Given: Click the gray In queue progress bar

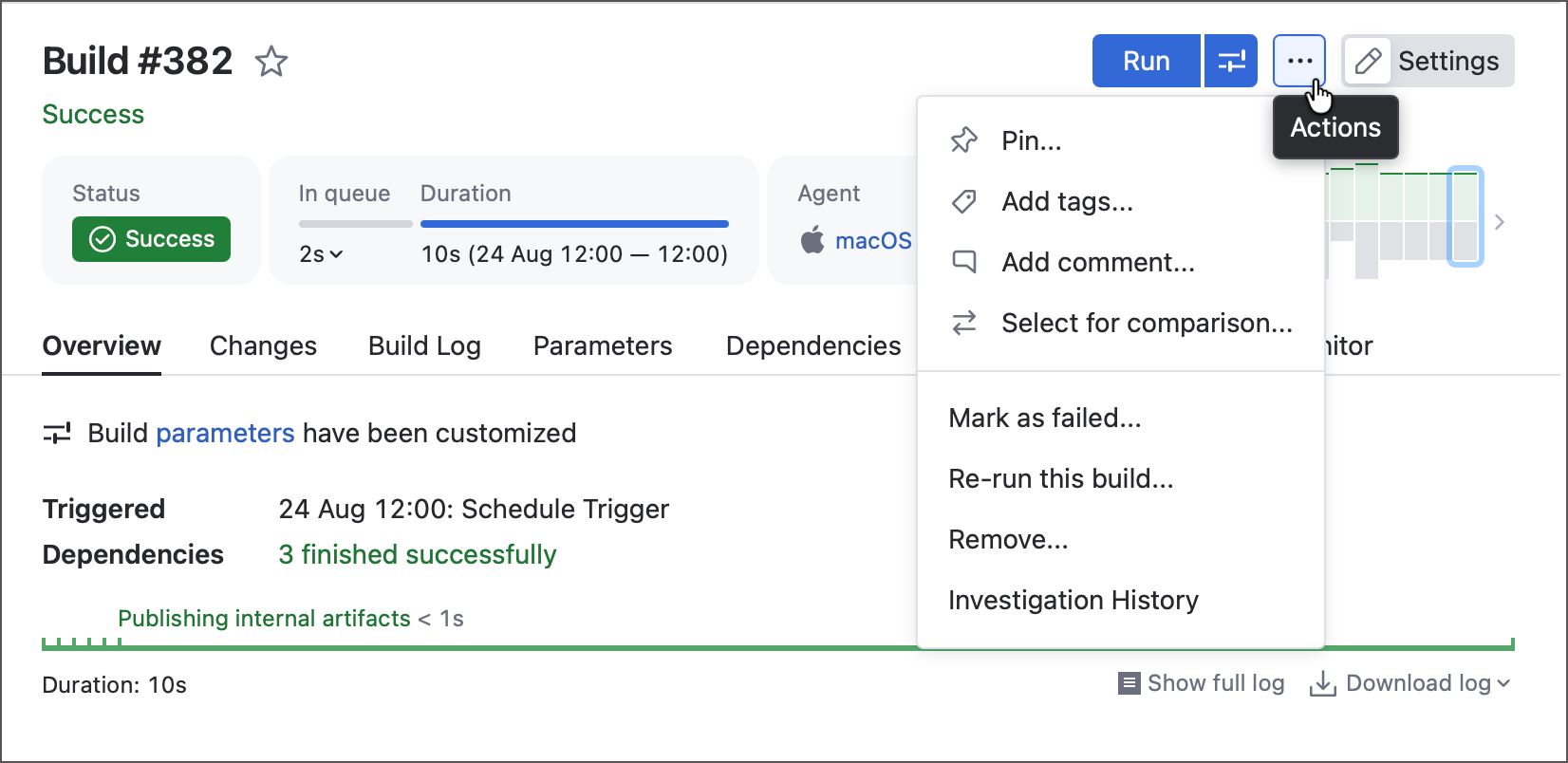Looking at the screenshot, I should pyautogui.click(x=355, y=224).
